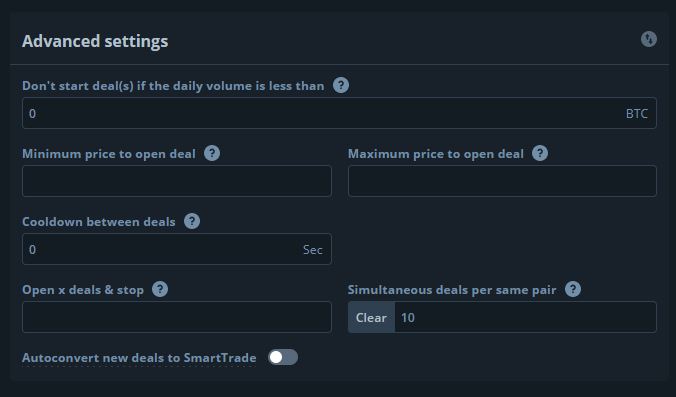Click the Autoconvert new deals to SmartTrade label
The width and height of the screenshot is (676, 397).
click(139, 358)
